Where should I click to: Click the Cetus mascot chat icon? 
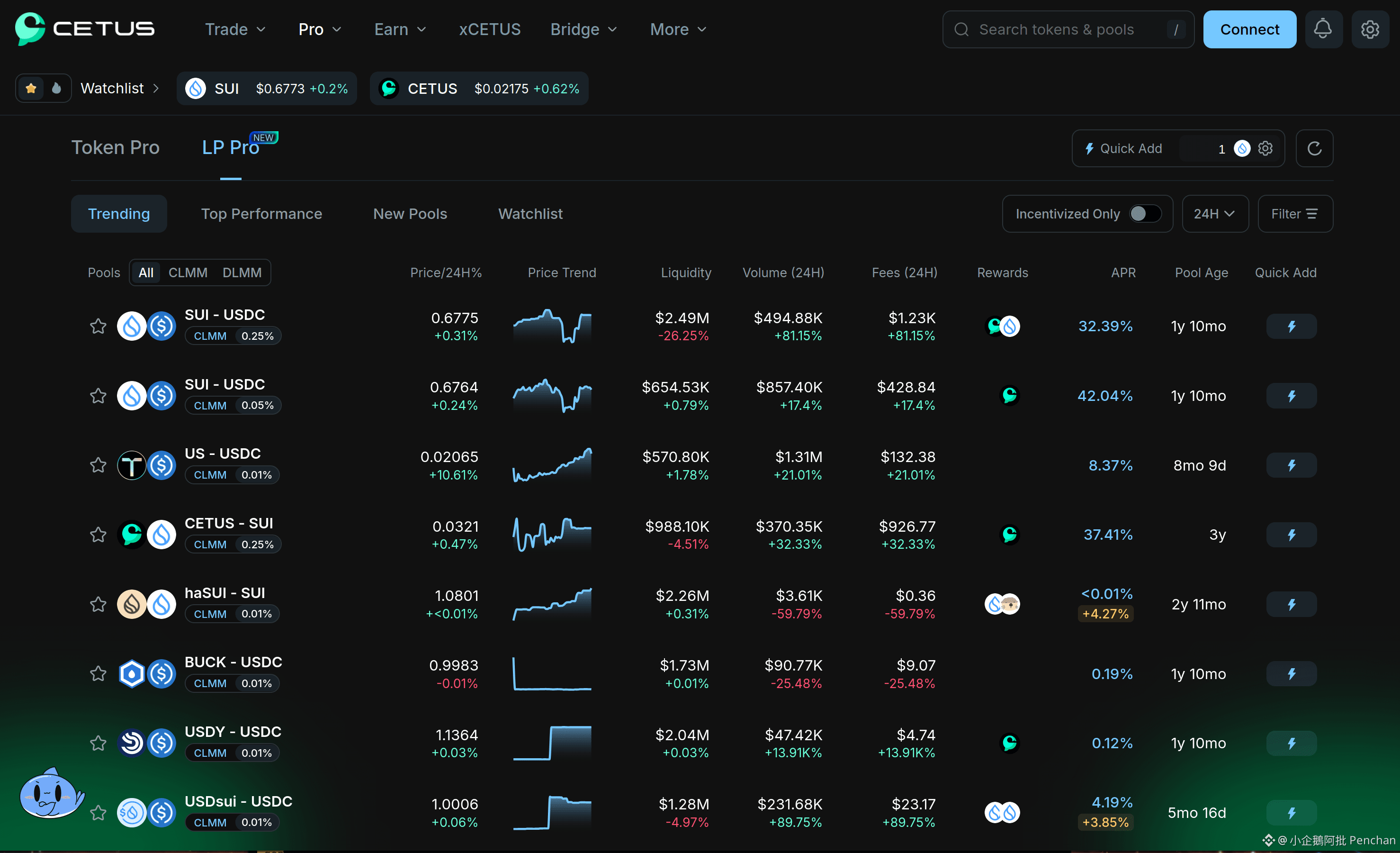[51, 793]
